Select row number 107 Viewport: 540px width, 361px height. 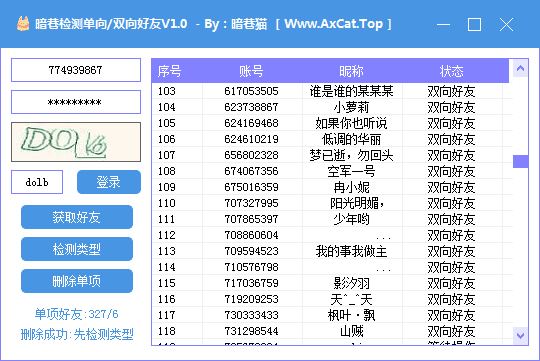tap(167, 155)
